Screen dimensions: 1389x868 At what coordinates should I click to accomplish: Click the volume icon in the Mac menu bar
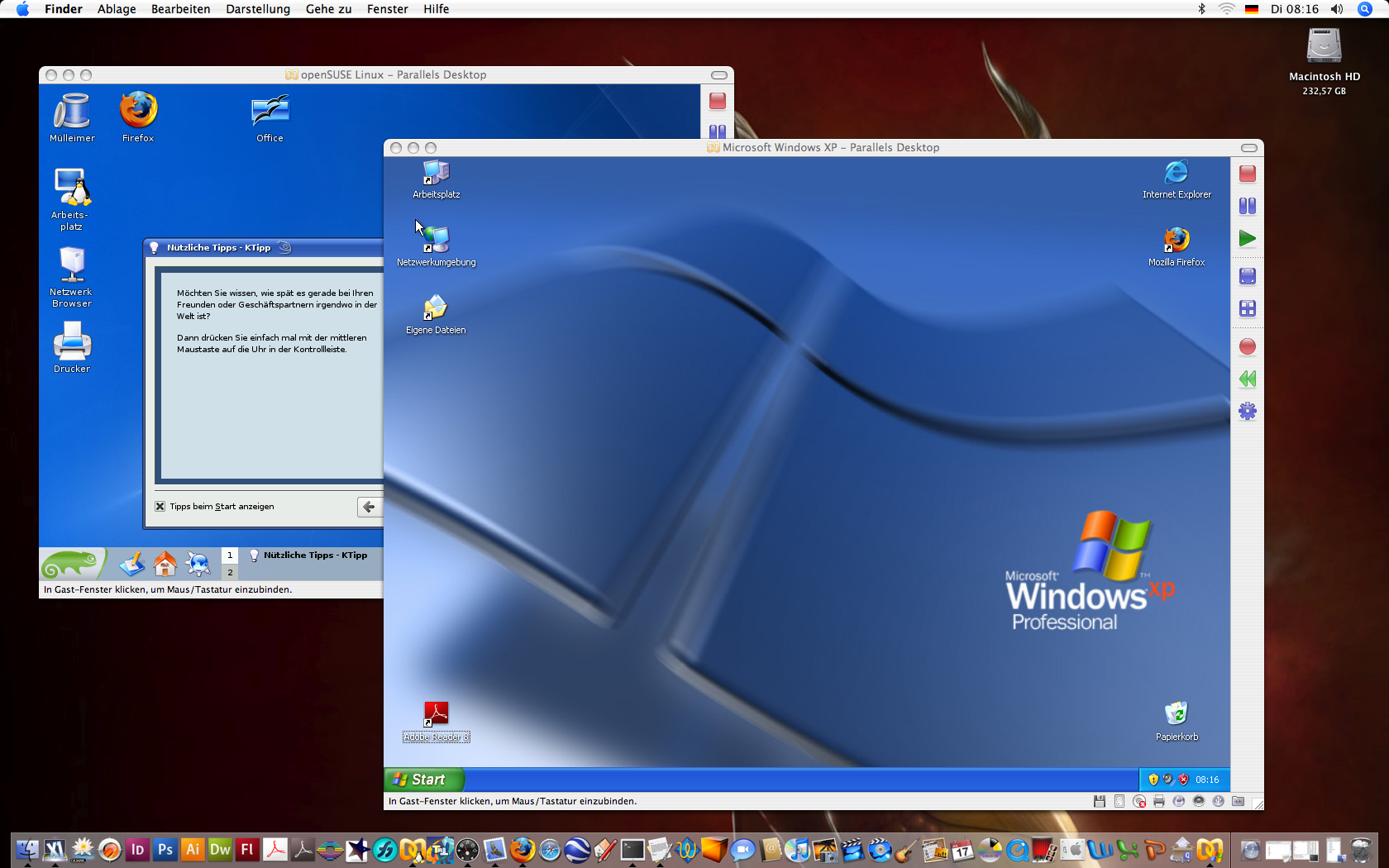(x=1337, y=9)
